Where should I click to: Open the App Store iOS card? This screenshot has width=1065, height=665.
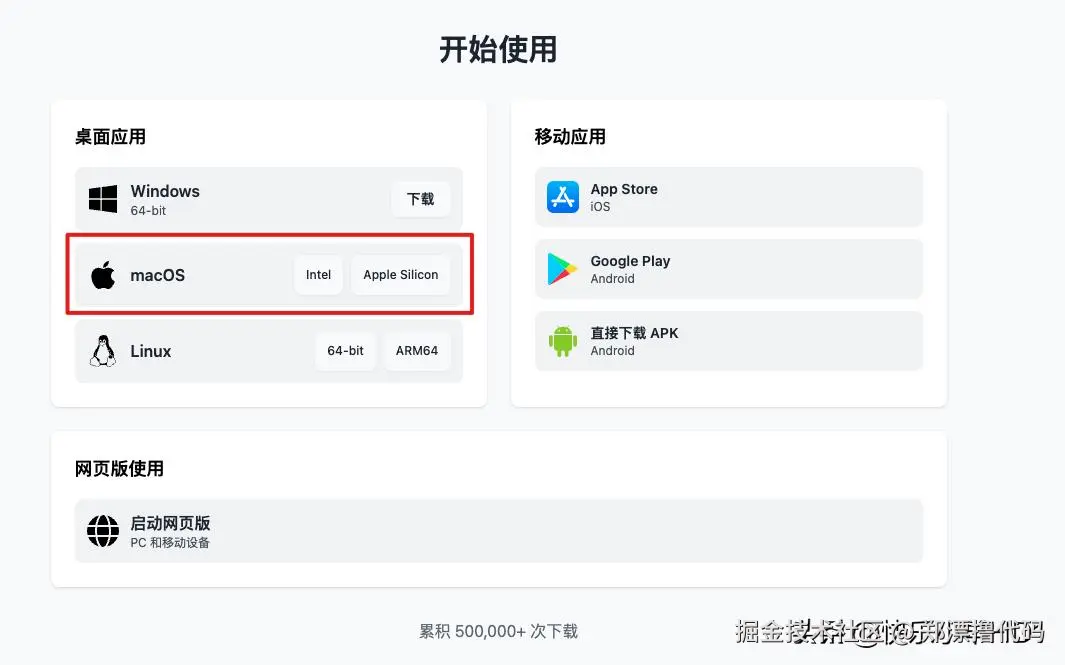[x=729, y=197]
